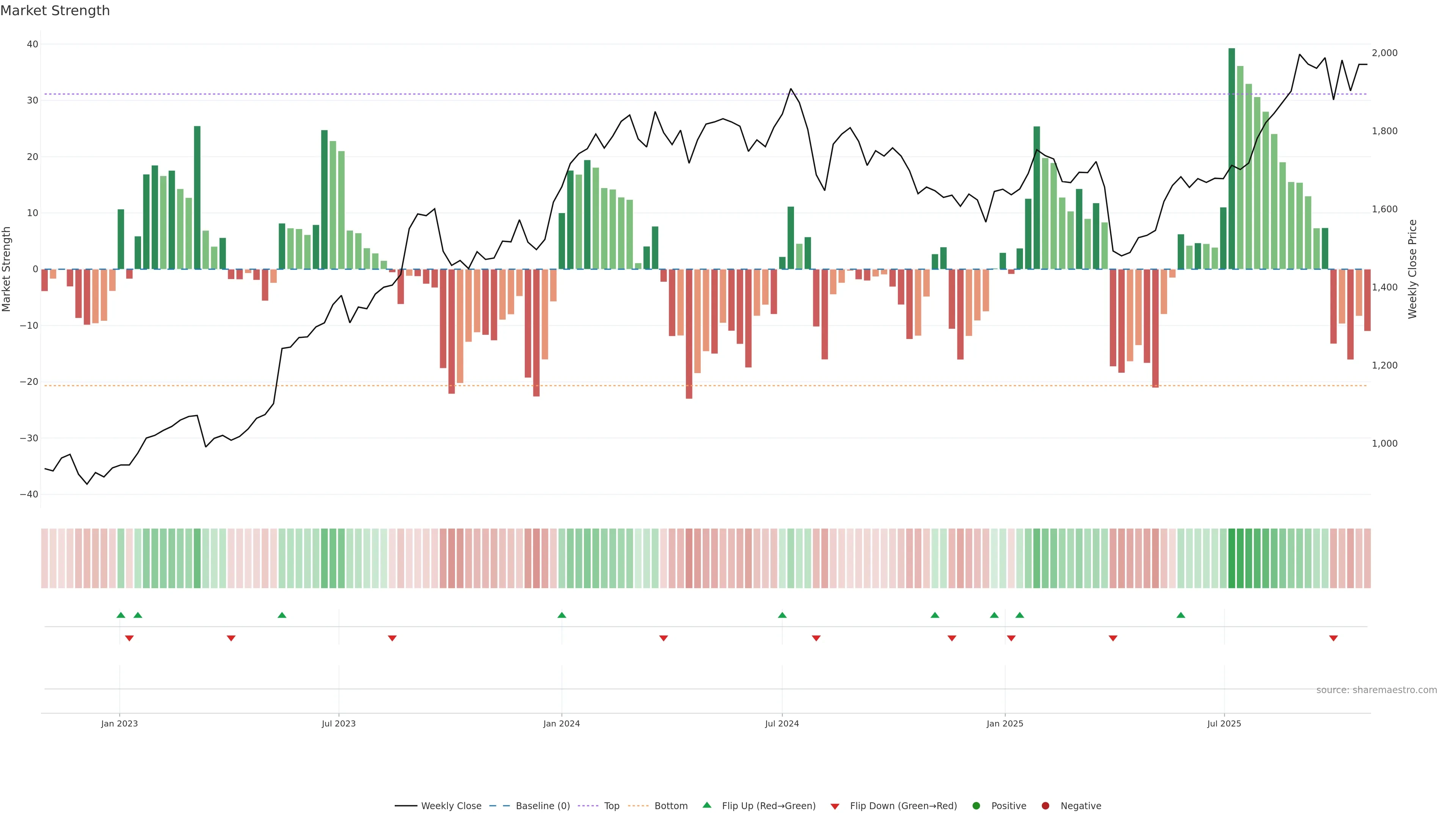Click the Jan 2025 x-axis label
This screenshot has width=1456, height=819.
[1004, 723]
